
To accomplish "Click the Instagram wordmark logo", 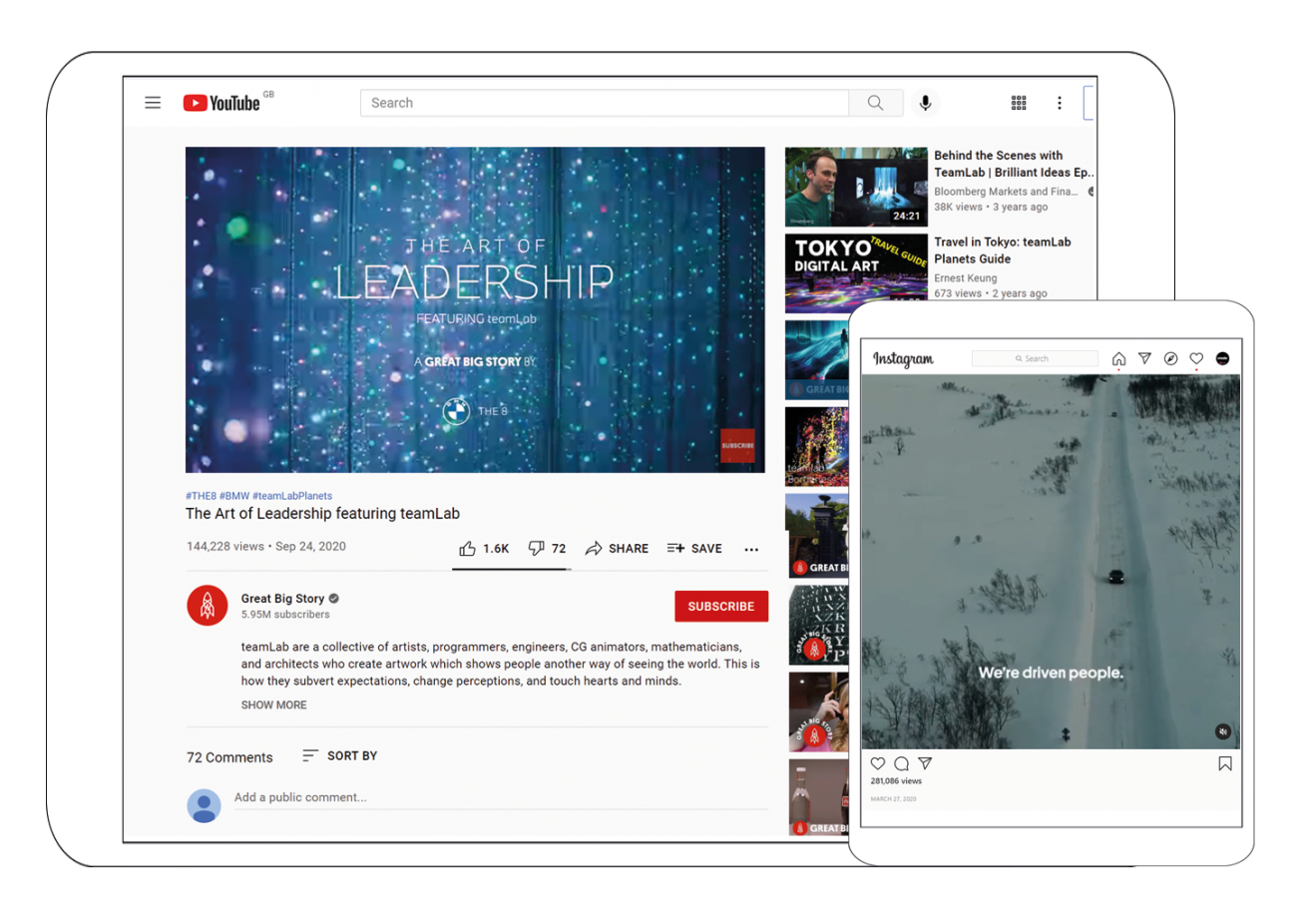I will pyautogui.click(x=904, y=359).
